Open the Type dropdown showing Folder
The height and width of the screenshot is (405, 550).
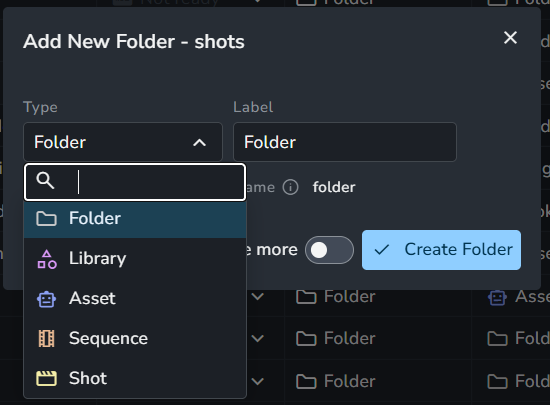(123, 142)
